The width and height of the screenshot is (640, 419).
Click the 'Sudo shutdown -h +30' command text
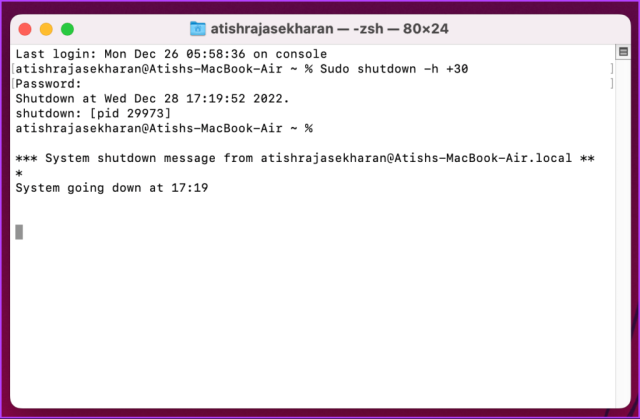click(394, 69)
